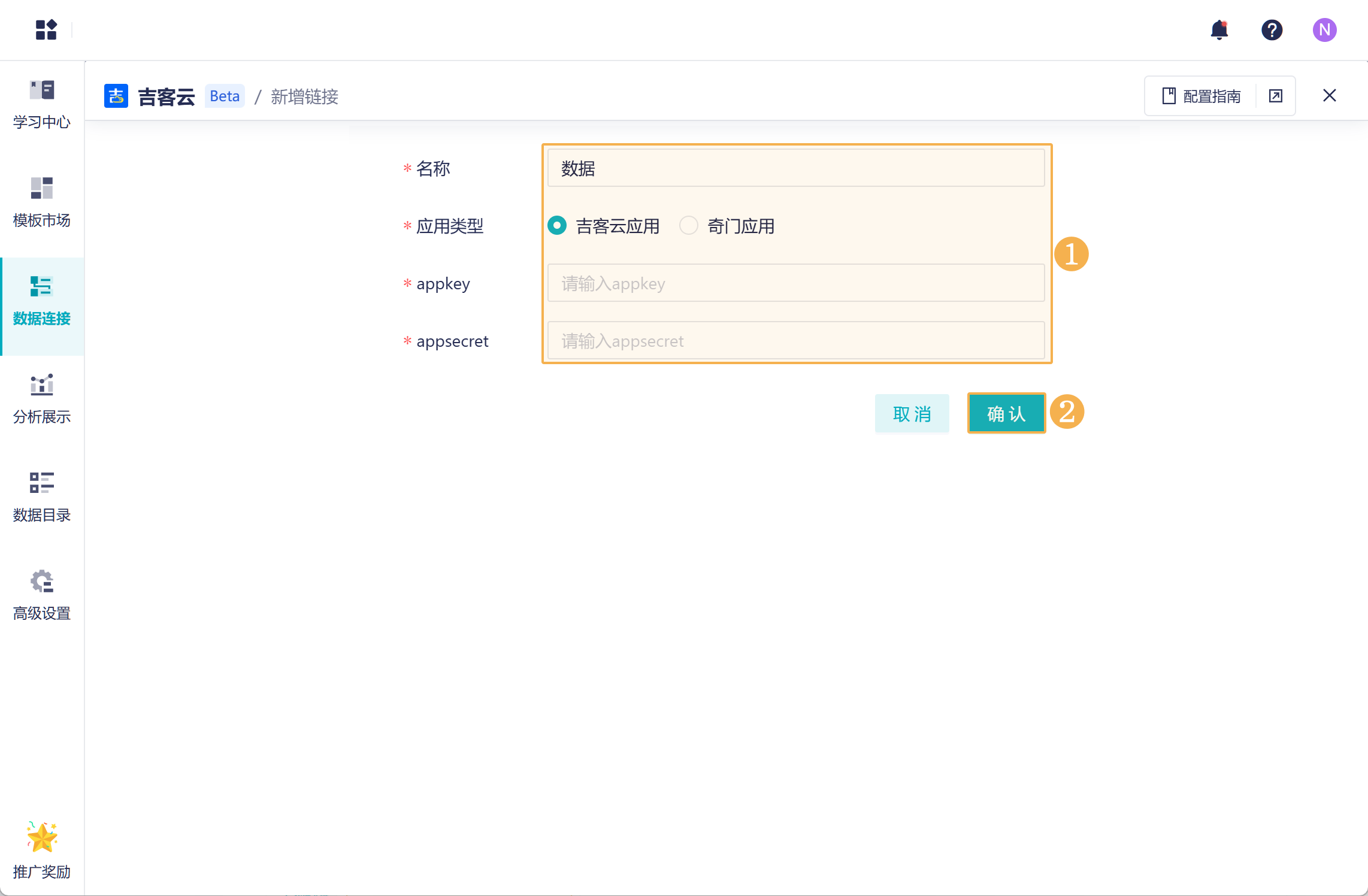
Task: Open 学习中心 in the sidebar
Action: [42, 104]
